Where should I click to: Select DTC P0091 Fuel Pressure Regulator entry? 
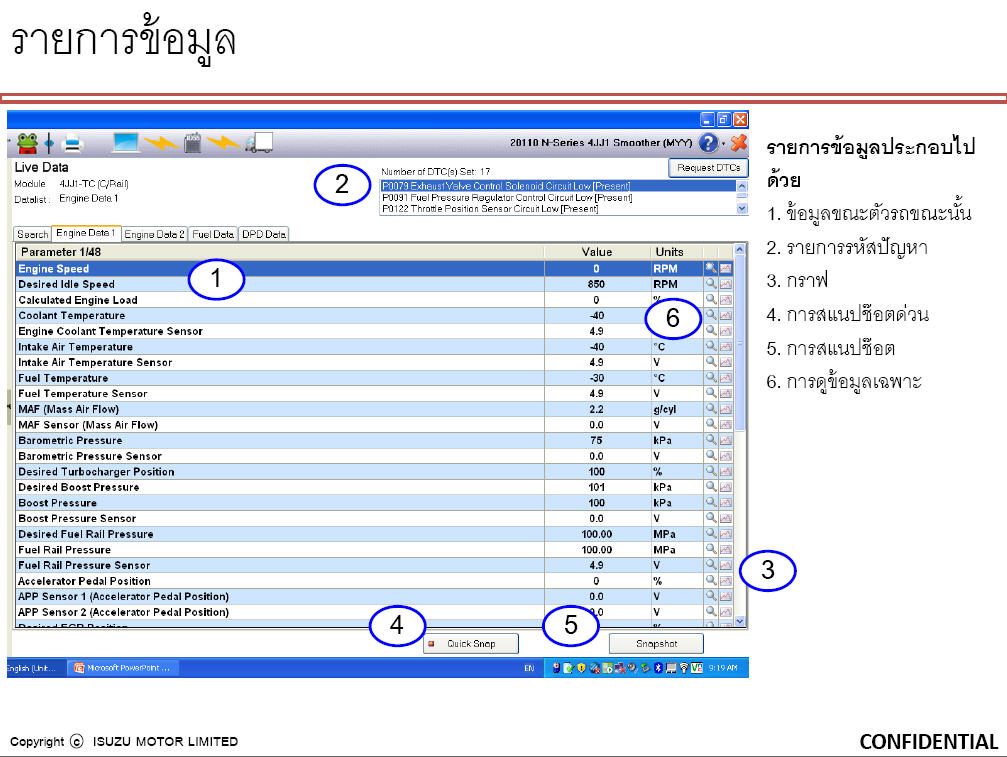point(557,198)
